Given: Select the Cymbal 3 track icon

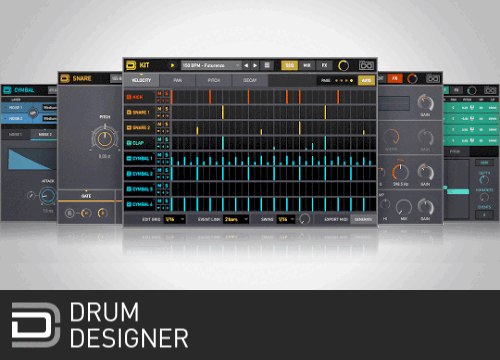Looking at the screenshot, I should tap(129, 189).
